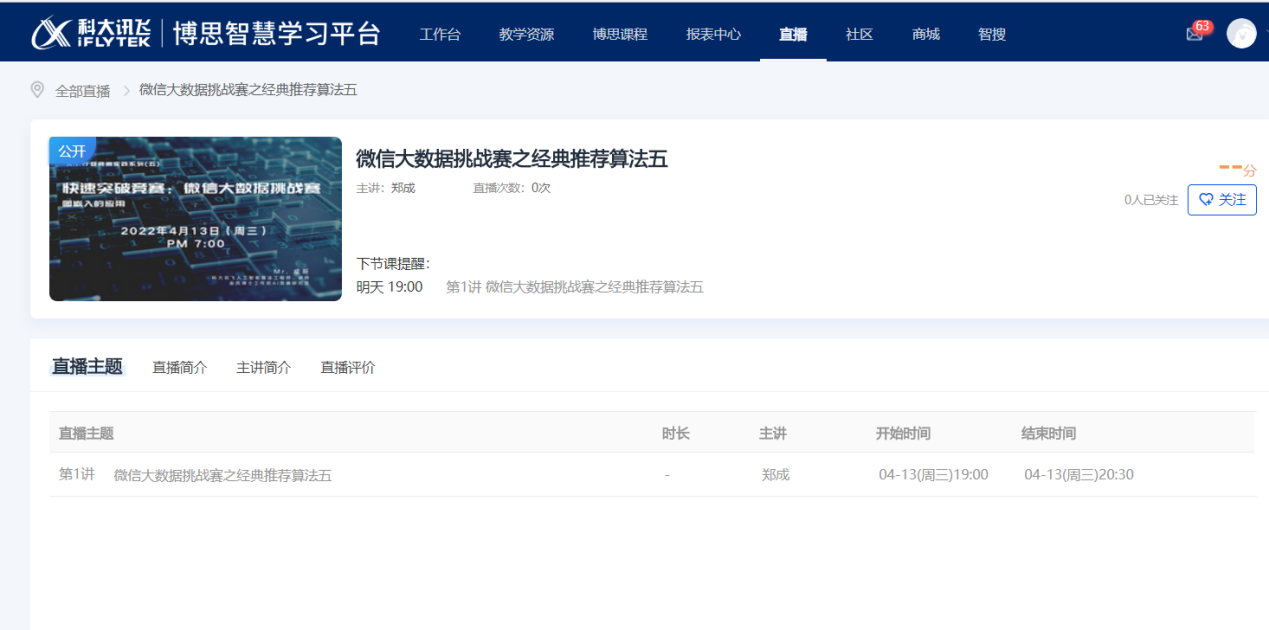The width and height of the screenshot is (1269, 630).
Task: Go to the 社区 community section
Action: pyautogui.click(x=858, y=33)
